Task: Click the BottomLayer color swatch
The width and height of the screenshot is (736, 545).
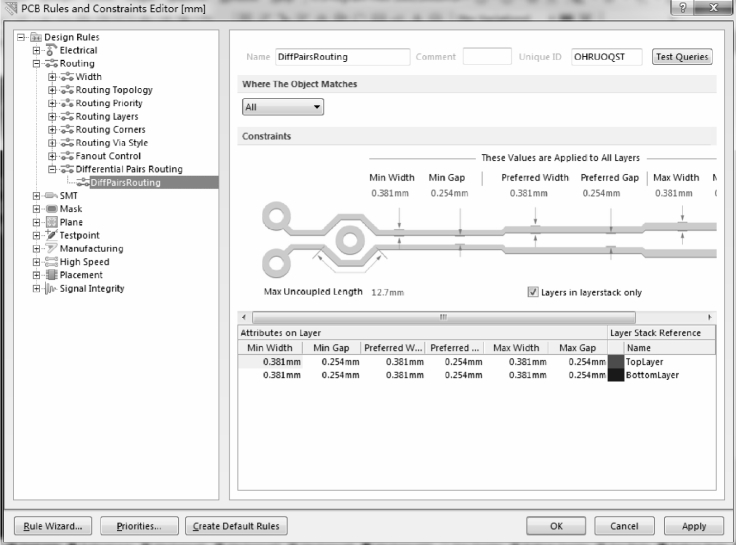Action: (x=615, y=375)
